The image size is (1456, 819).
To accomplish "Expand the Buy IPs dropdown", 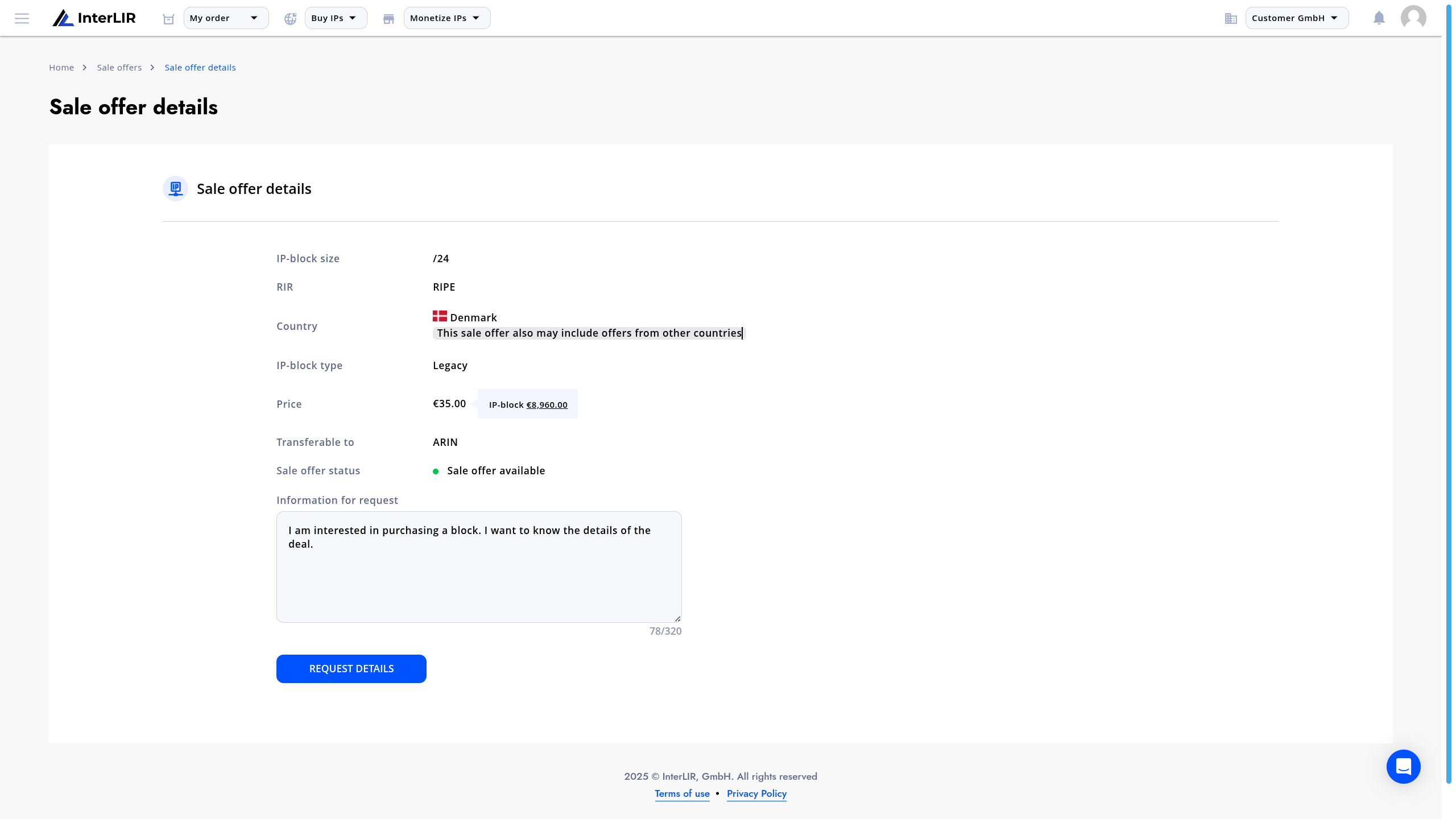I will pos(336,18).
